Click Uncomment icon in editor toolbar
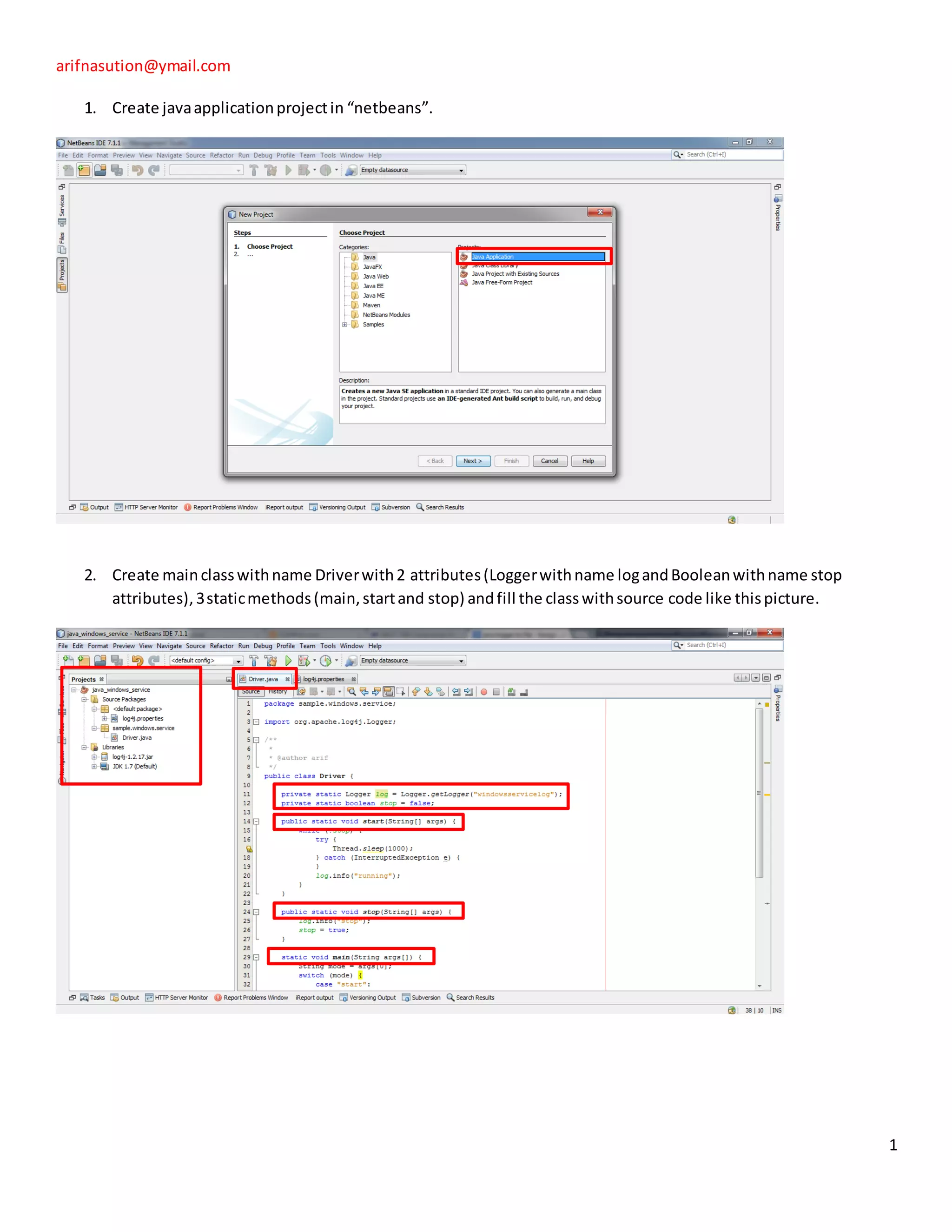952x1232 pixels. pyautogui.click(x=524, y=692)
